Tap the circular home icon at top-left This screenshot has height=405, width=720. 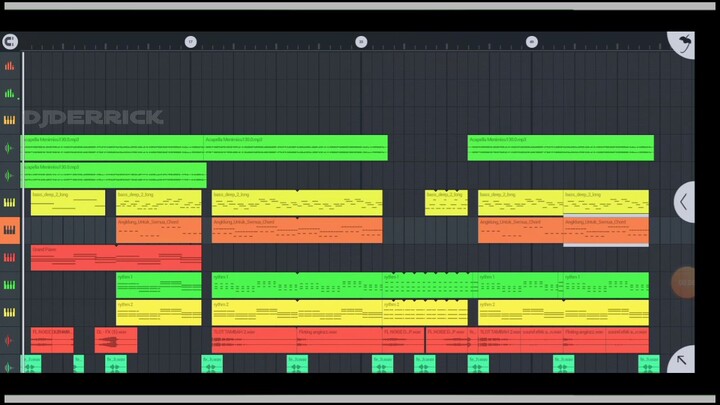coord(10,42)
